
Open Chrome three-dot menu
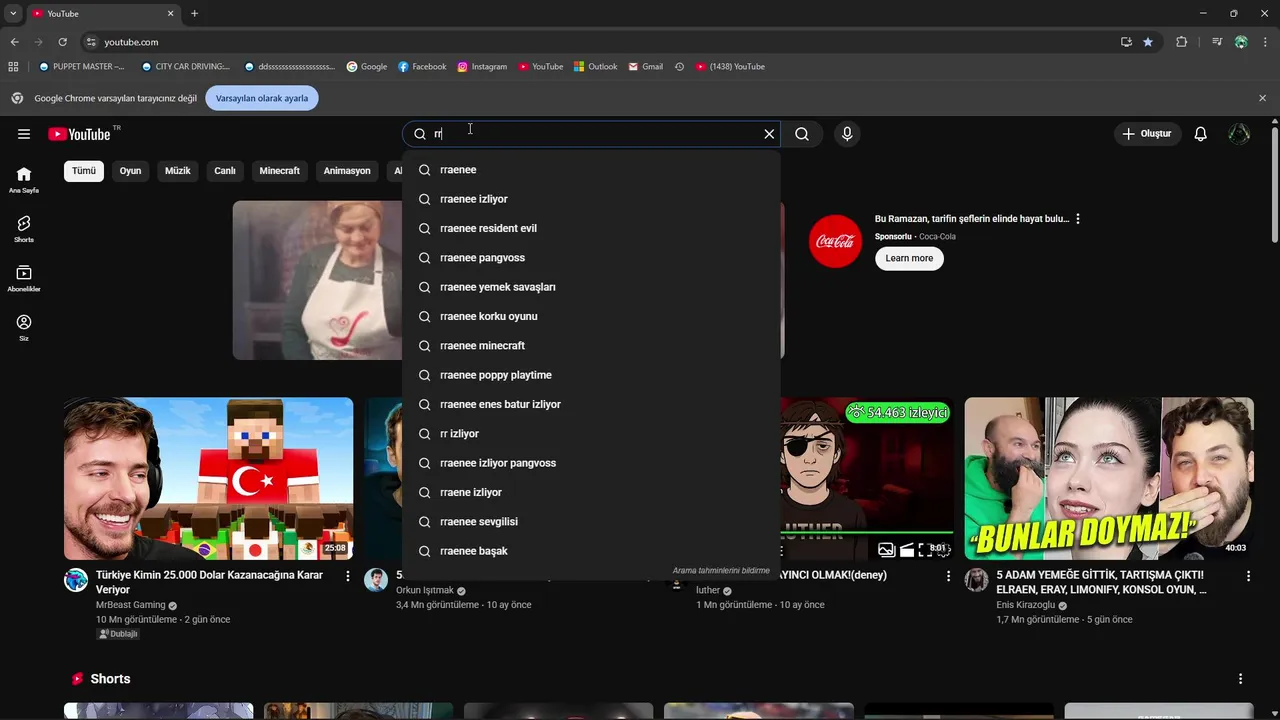pyautogui.click(x=1266, y=42)
